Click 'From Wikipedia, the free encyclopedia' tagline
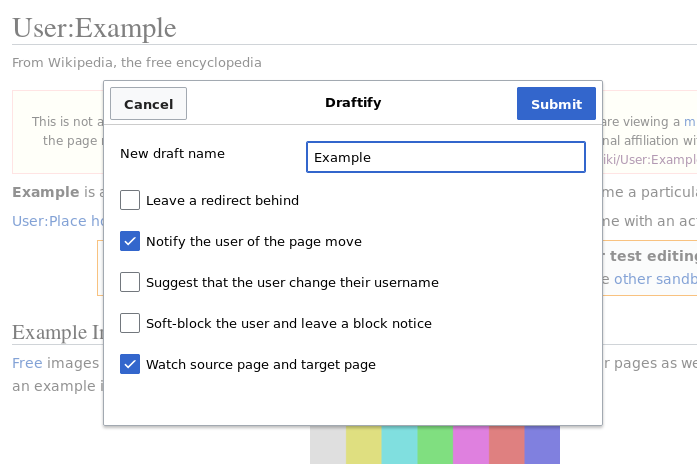The height and width of the screenshot is (464, 697). point(137,63)
